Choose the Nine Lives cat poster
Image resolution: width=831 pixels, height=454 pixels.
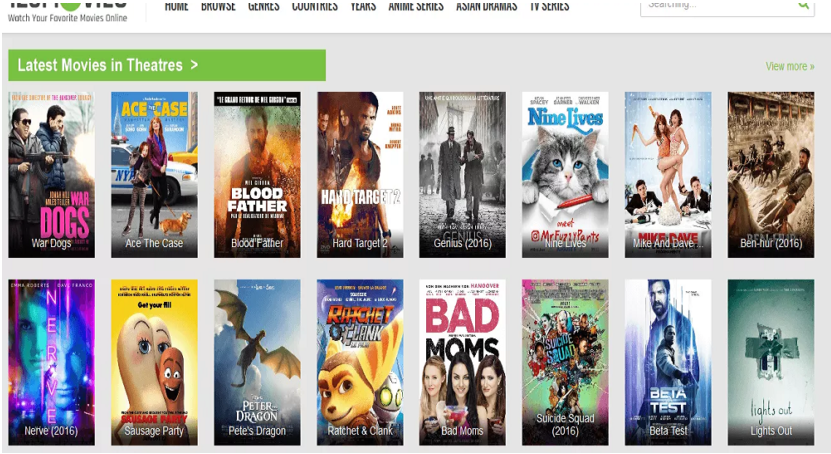[x=565, y=175]
